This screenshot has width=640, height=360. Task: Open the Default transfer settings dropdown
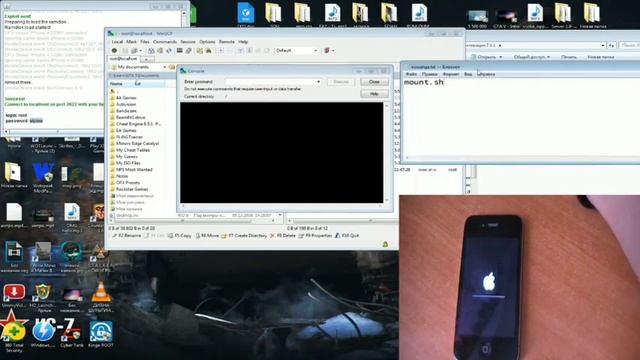click(x=296, y=51)
